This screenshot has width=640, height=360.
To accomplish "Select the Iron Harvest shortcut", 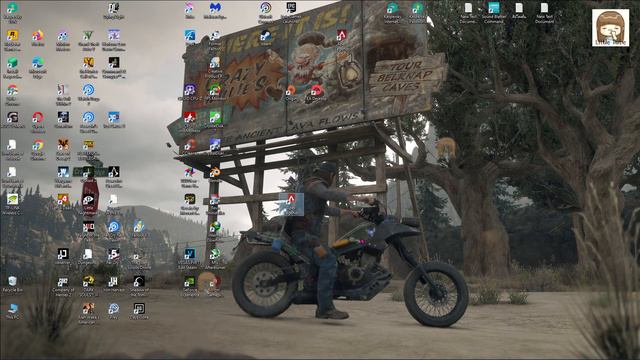I will coord(113,284).
